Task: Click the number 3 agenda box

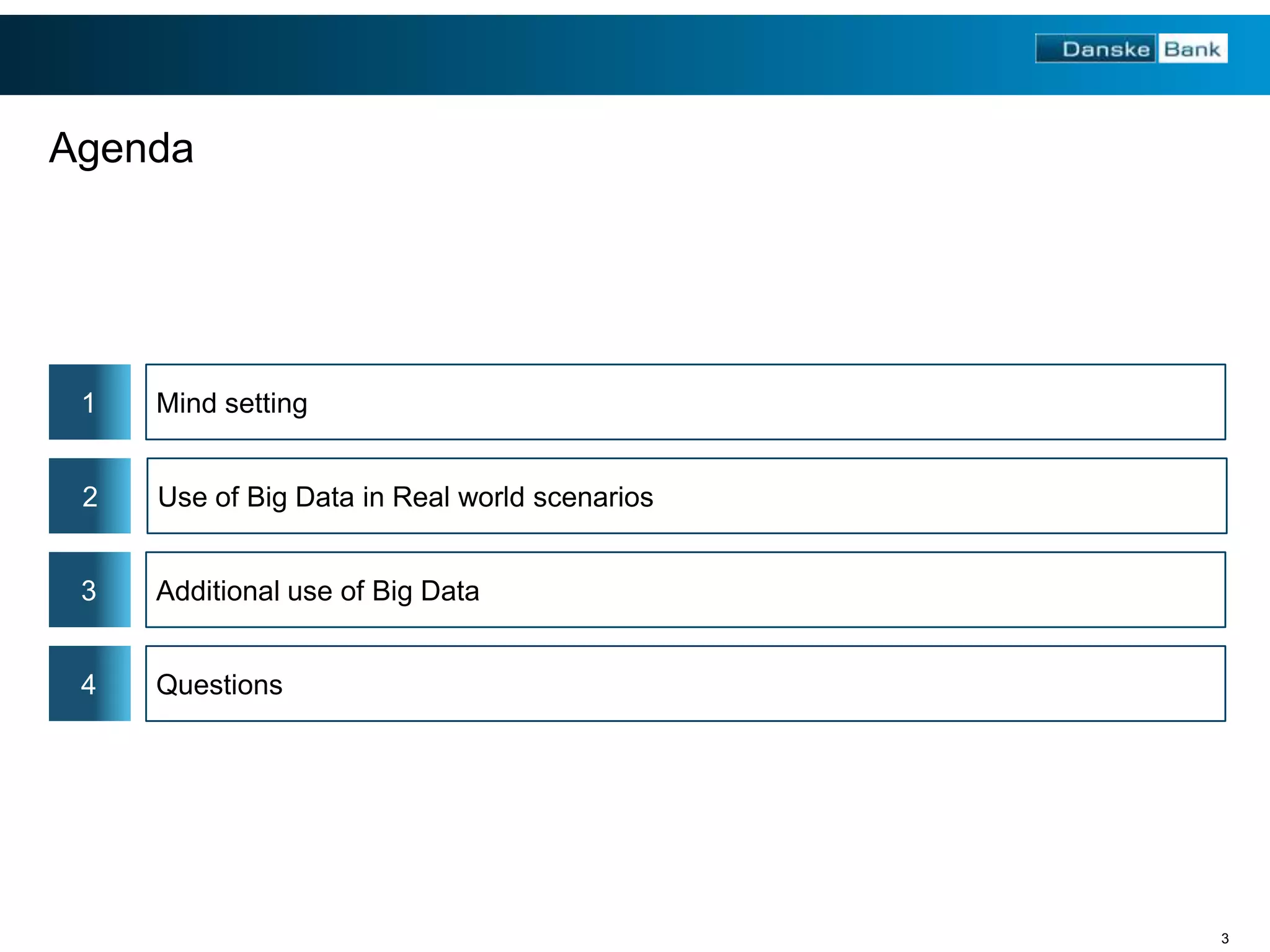Action: [90, 590]
